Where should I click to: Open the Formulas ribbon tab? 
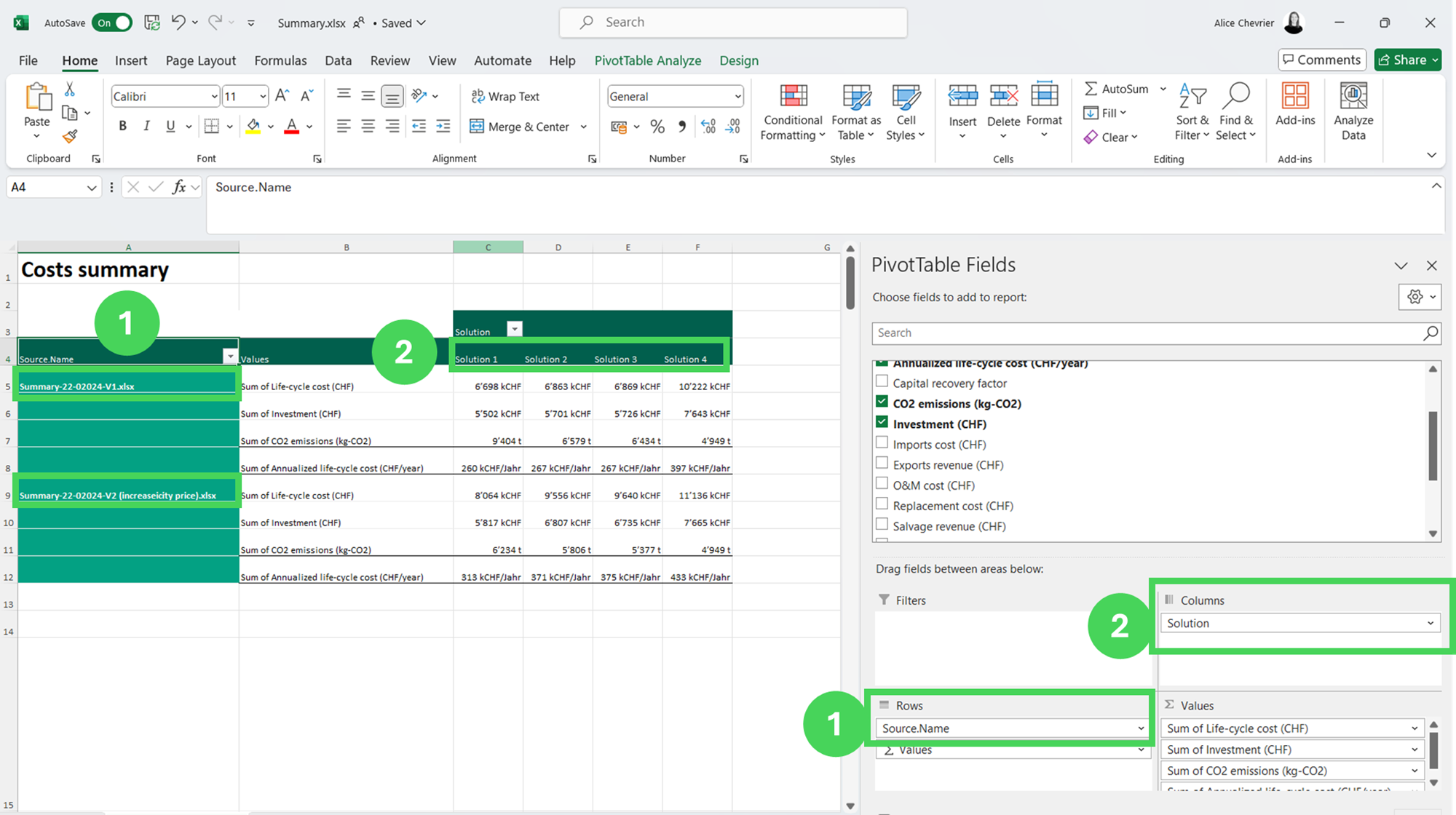click(280, 60)
